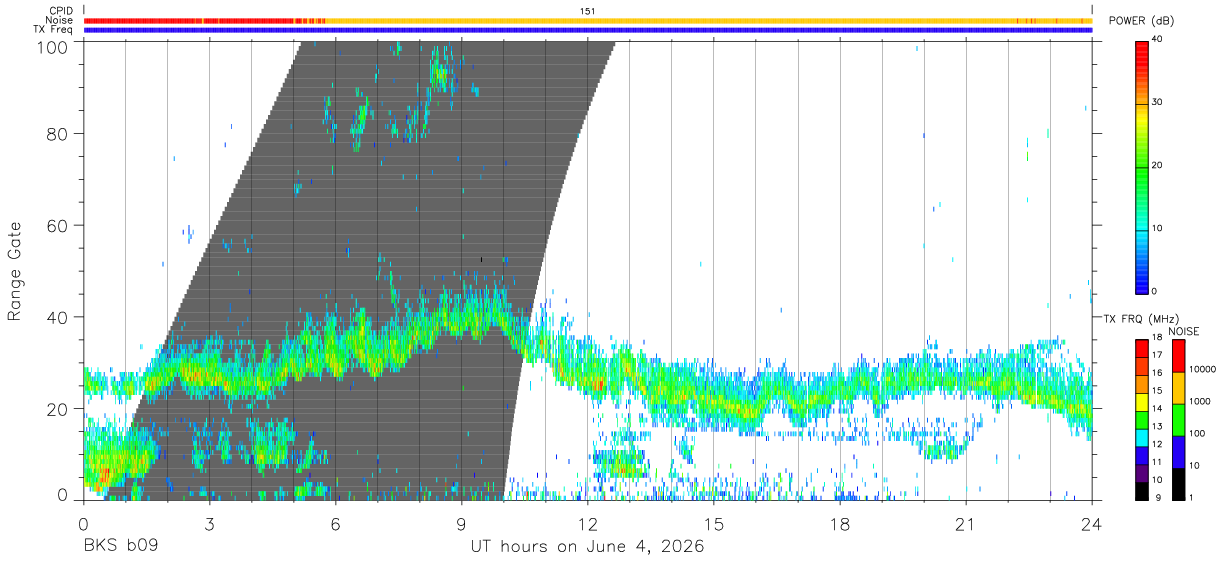Screen dimensions: 1228x567
Task: Click the red-orange Noise strip above the plot
Action: (588, 20)
